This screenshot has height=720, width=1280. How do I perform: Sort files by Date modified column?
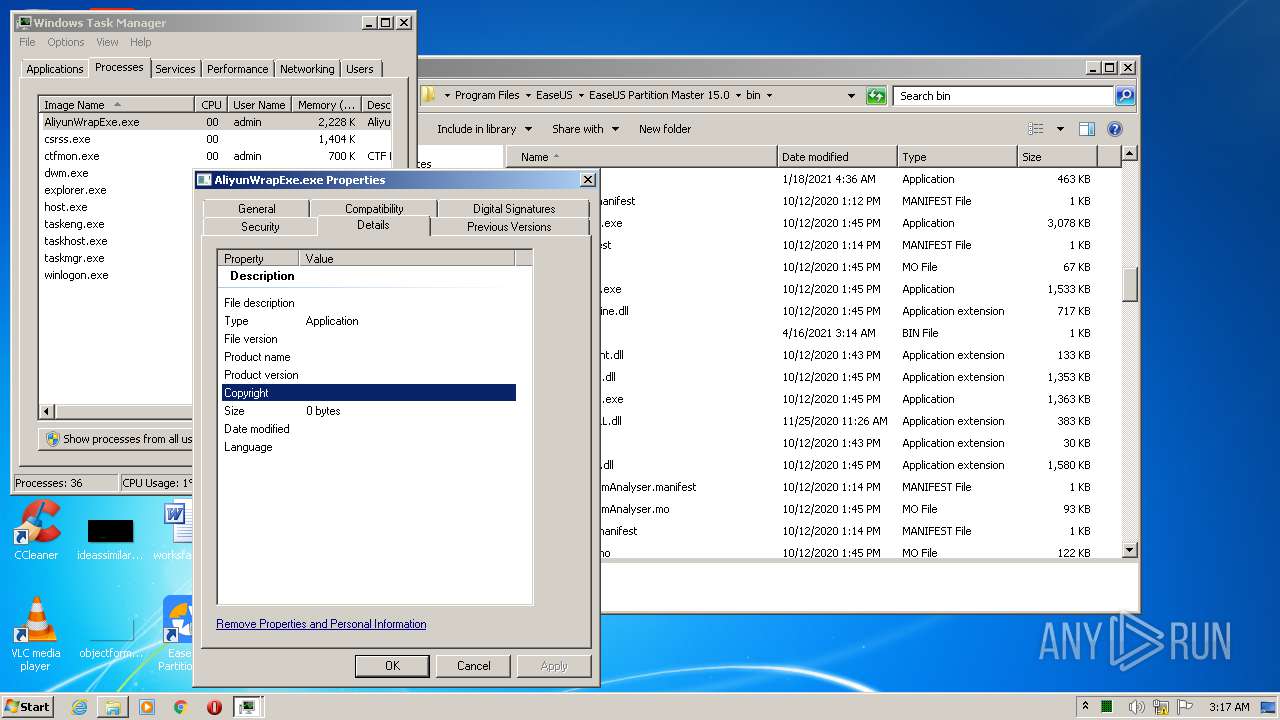coord(836,157)
